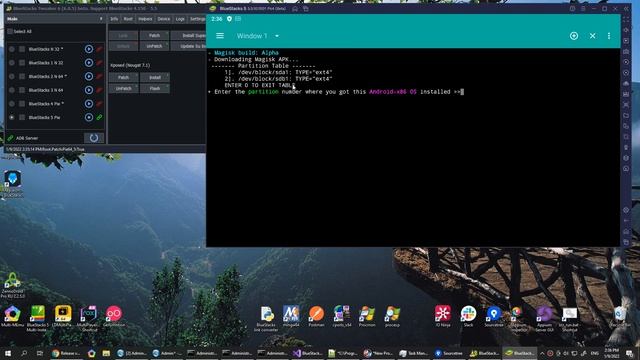Start the BlueStacks 5 Pie instance
640x360 pixels.
click(89, 118)
